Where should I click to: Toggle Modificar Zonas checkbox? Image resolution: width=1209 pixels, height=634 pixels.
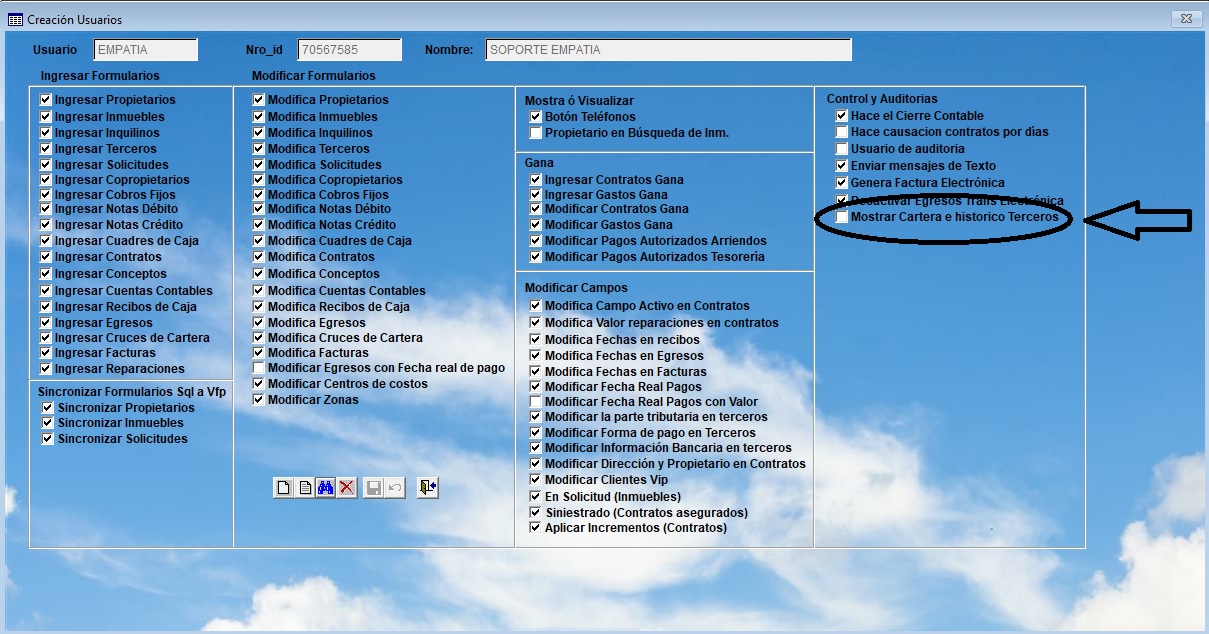(259, 400)
